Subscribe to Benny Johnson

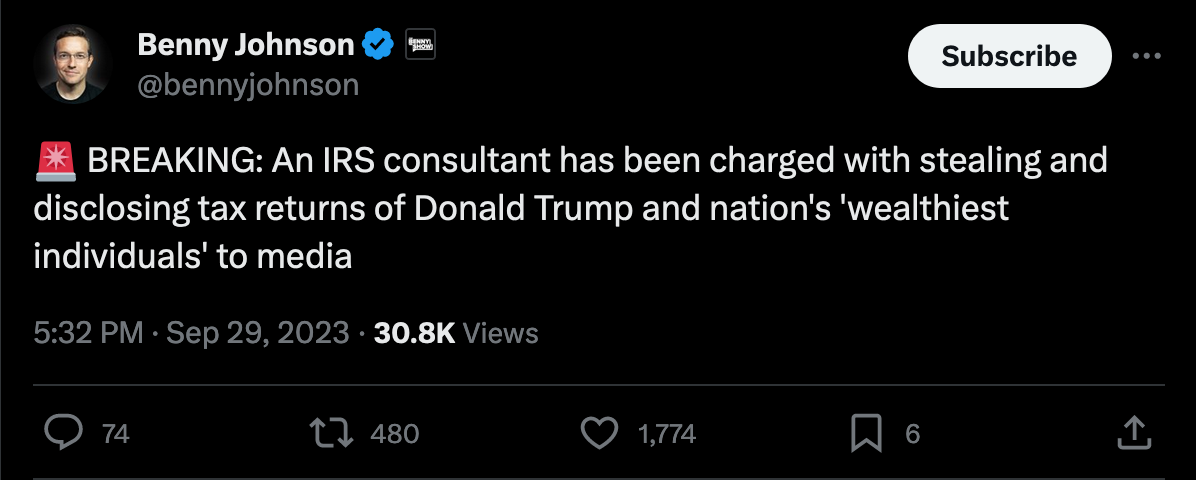click(x=1009, y=56)
